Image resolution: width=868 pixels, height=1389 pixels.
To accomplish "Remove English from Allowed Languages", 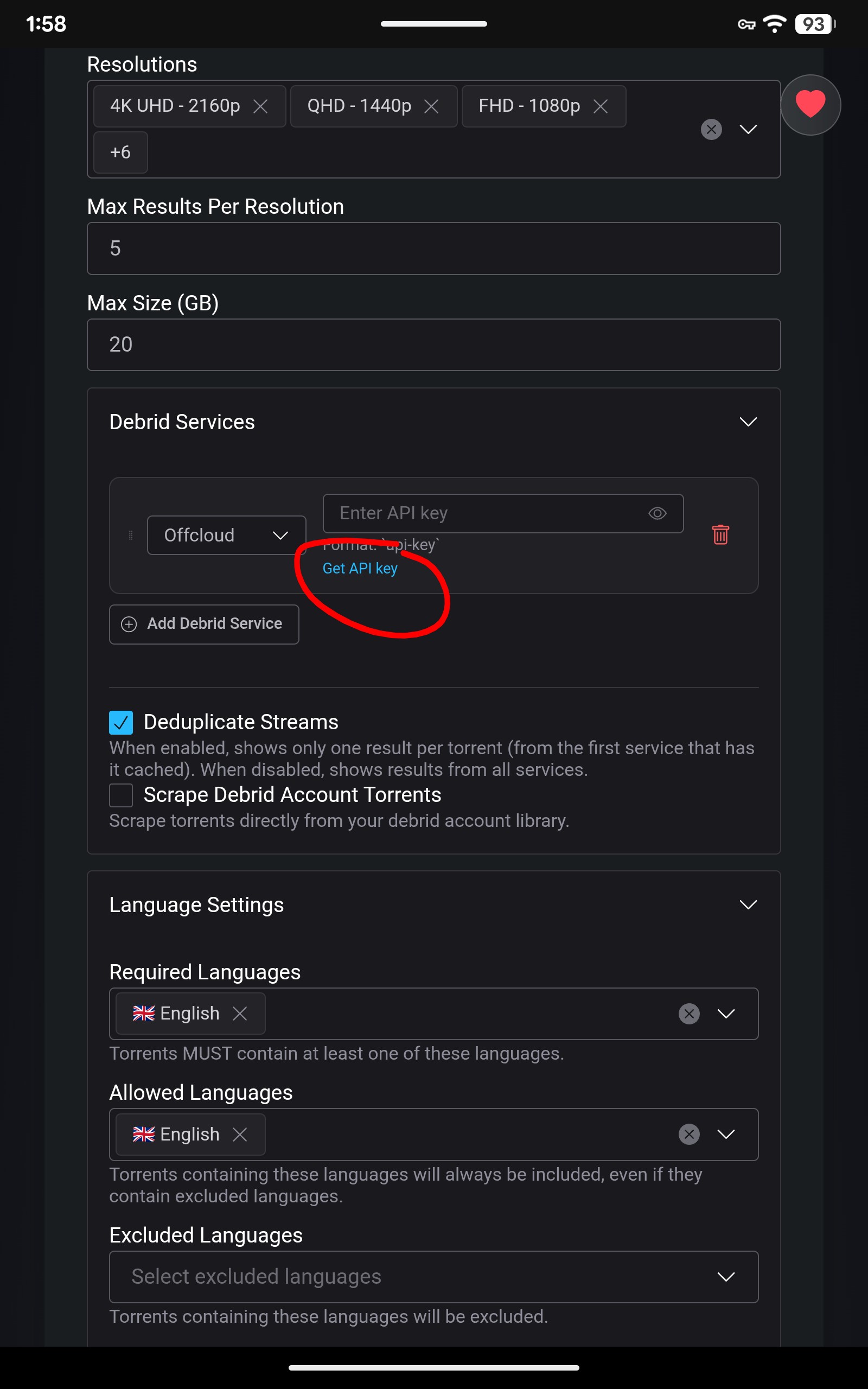I will coord(240,1134).
